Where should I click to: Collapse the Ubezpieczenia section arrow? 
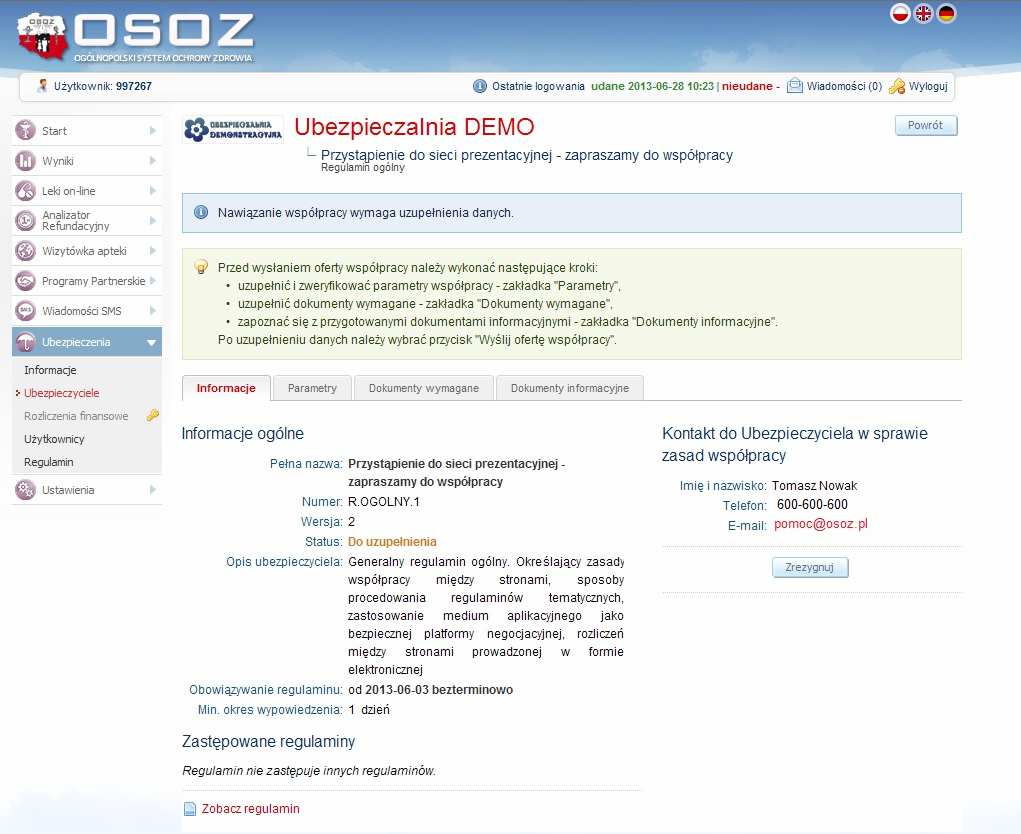[152, 342]
